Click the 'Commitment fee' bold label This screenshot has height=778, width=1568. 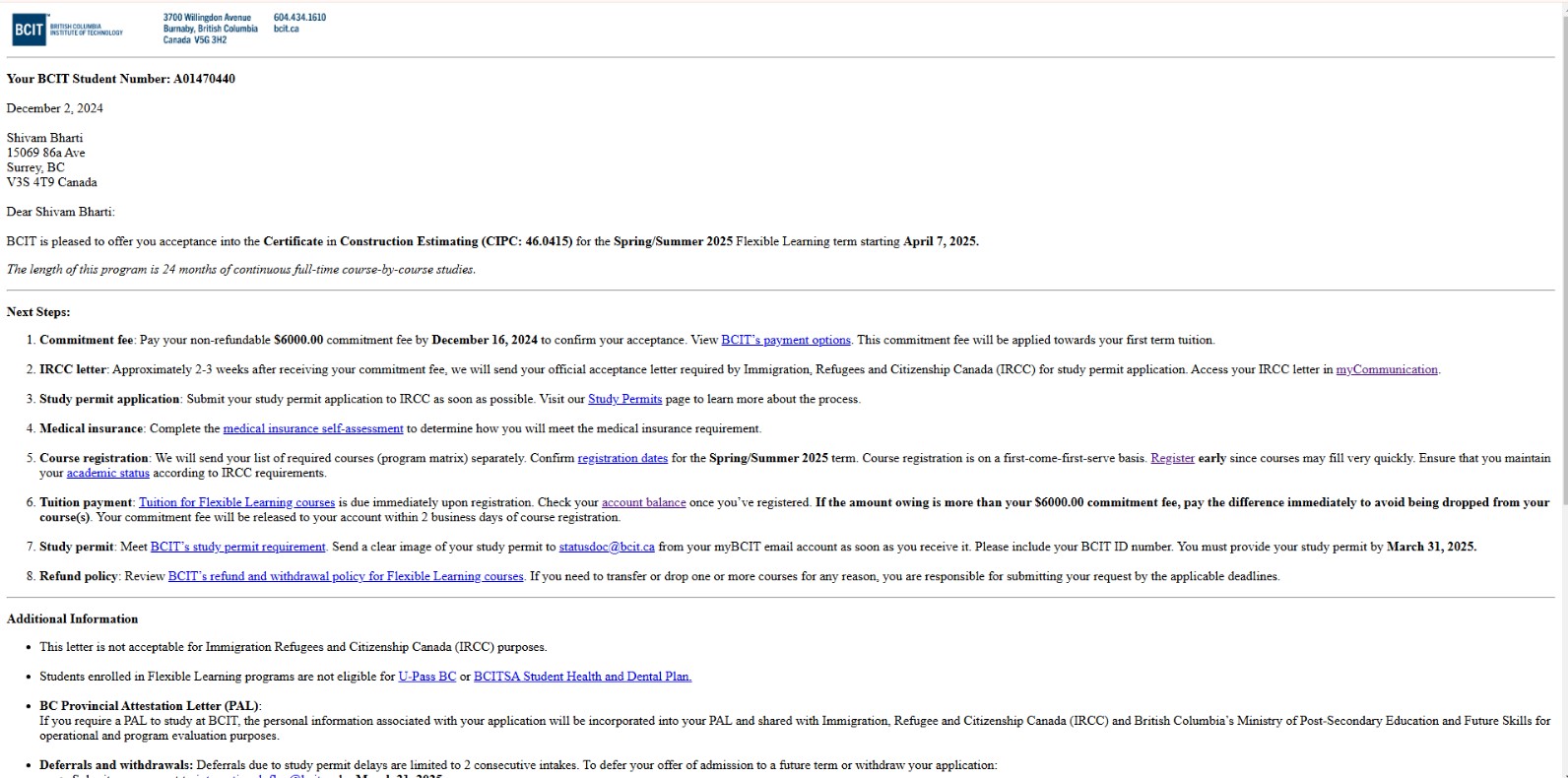86,340
